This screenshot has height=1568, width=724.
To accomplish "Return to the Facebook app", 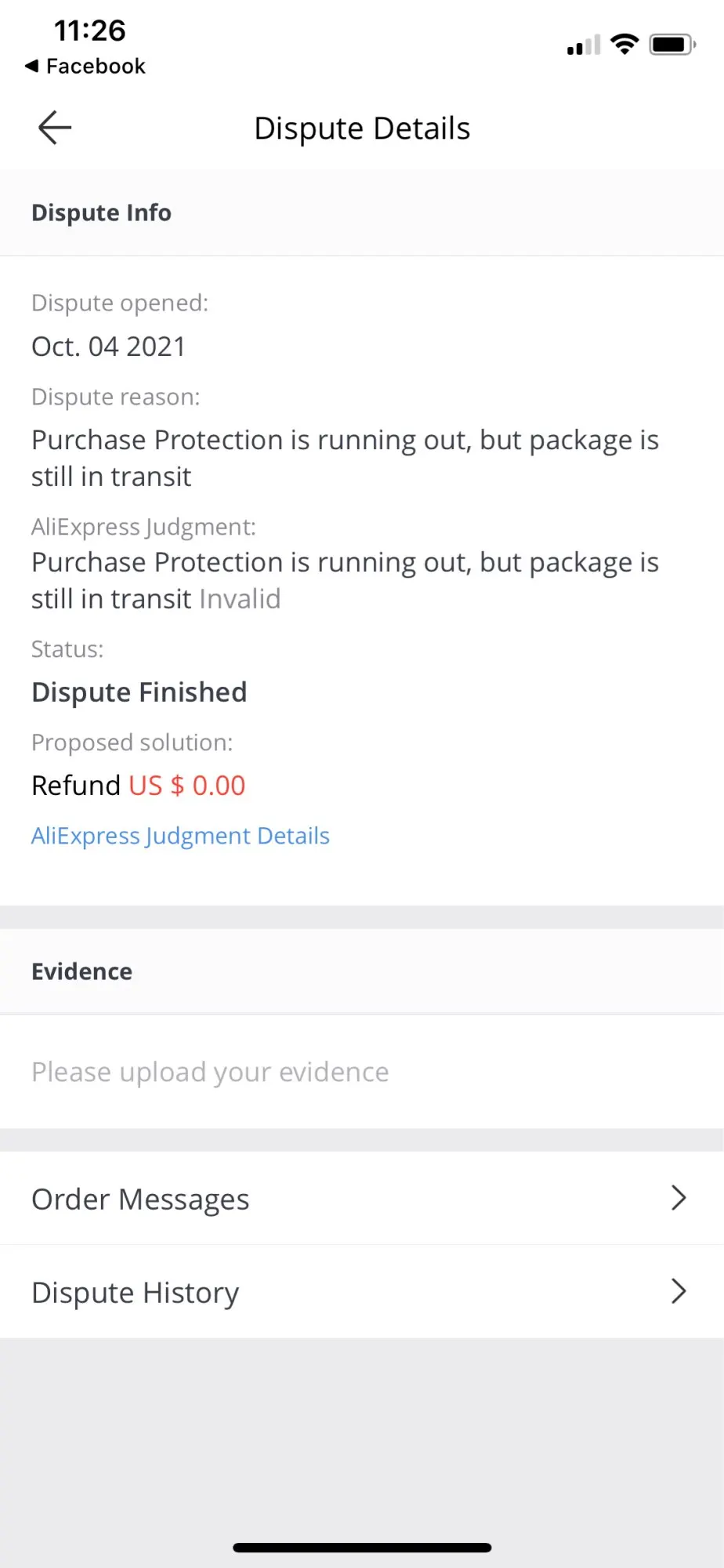I will [x=85, y=66].
